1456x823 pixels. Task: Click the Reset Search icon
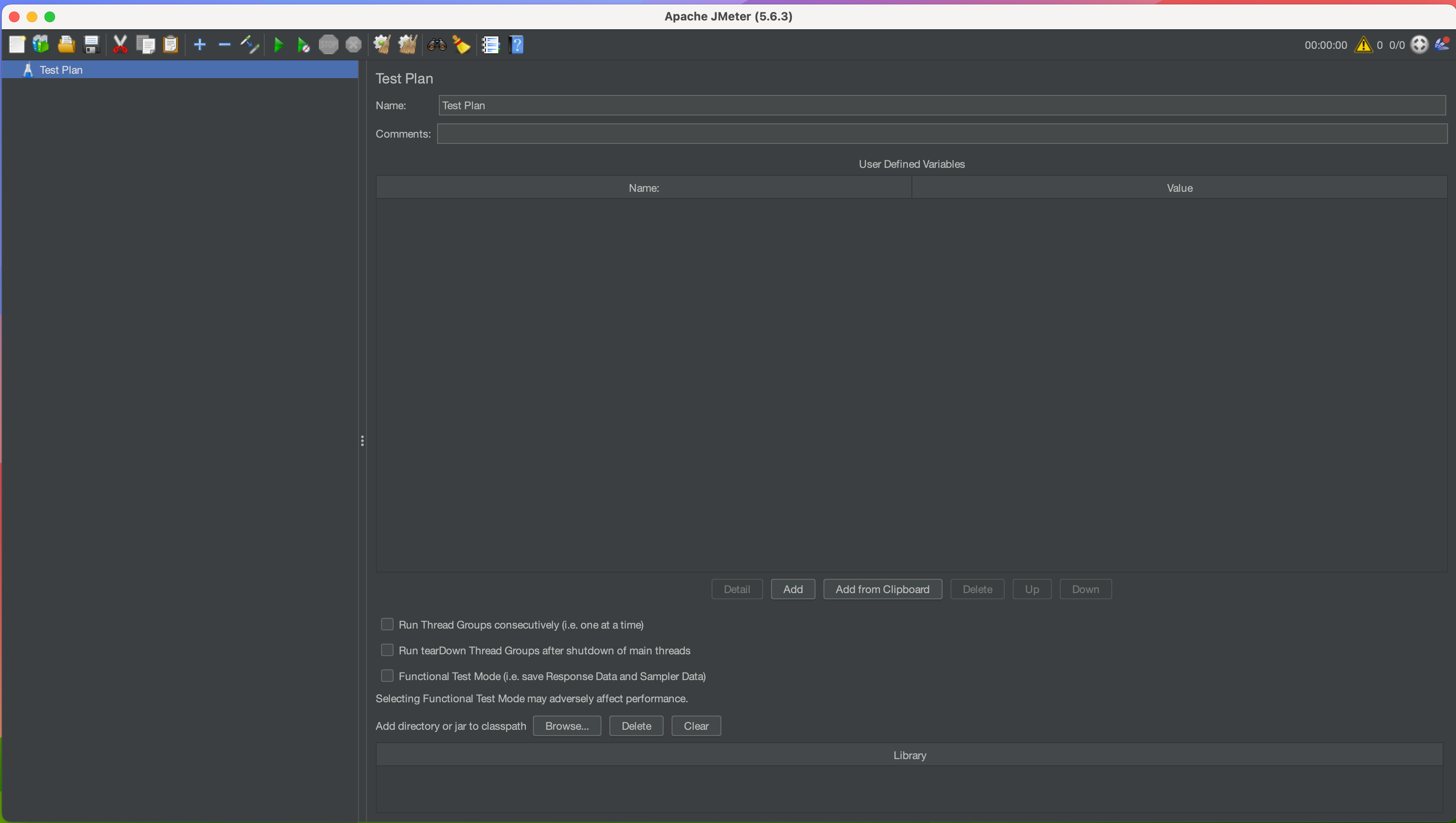point(461,45)
